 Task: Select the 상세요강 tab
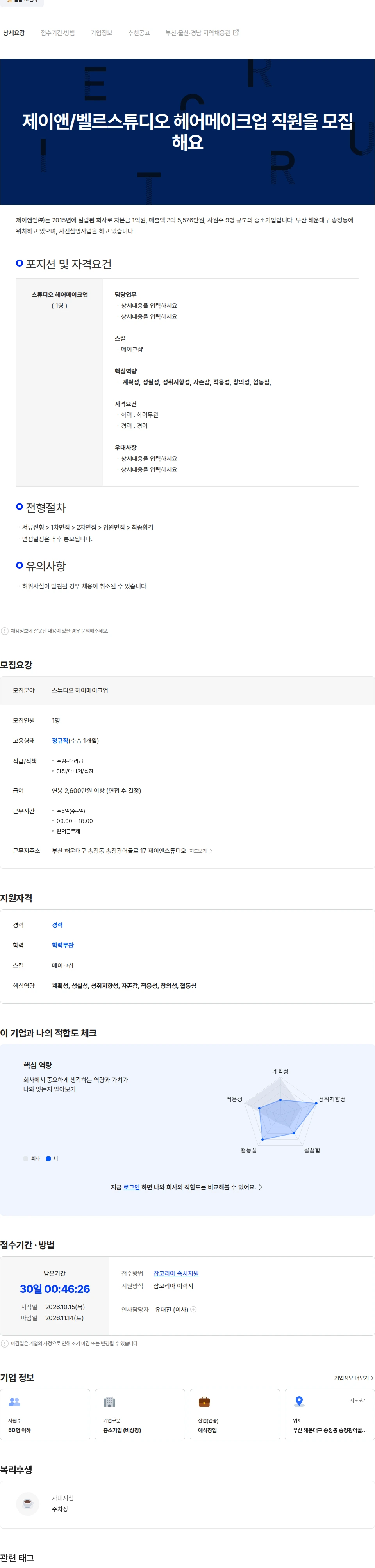14,33
